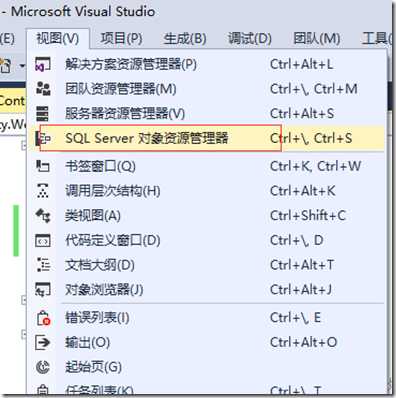
Task: Collapse the open 视图(V) View menu
Action: (58, 39)
